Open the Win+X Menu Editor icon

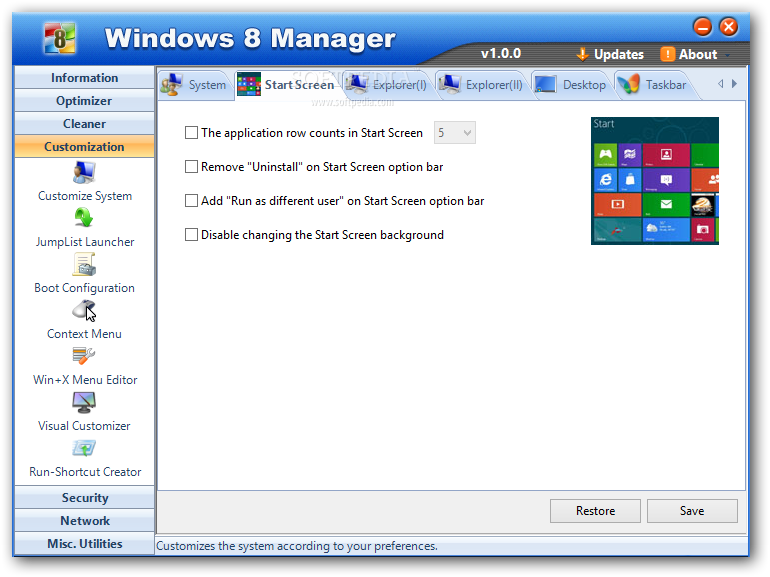tap(84, 356)
